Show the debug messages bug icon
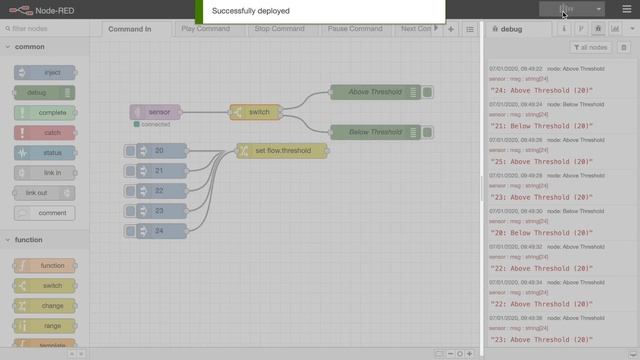 [x=598, y=29]
